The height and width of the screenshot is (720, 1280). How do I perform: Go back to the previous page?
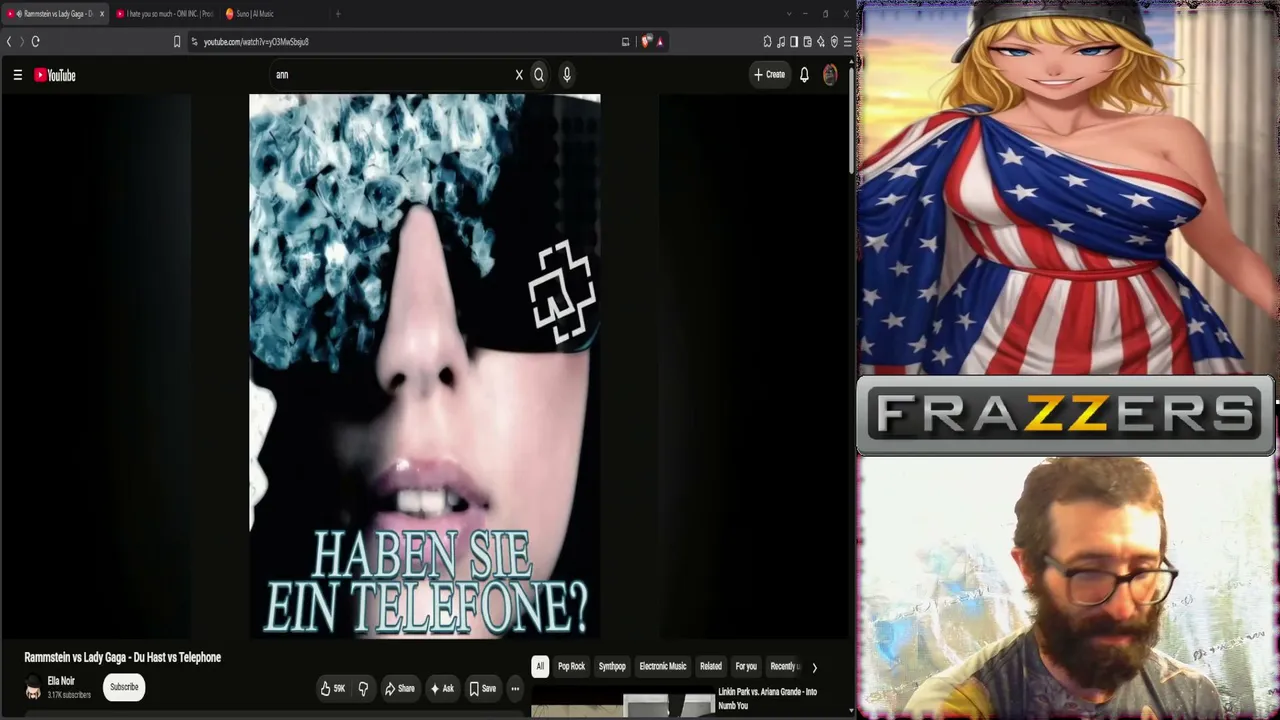coord(9,41)
